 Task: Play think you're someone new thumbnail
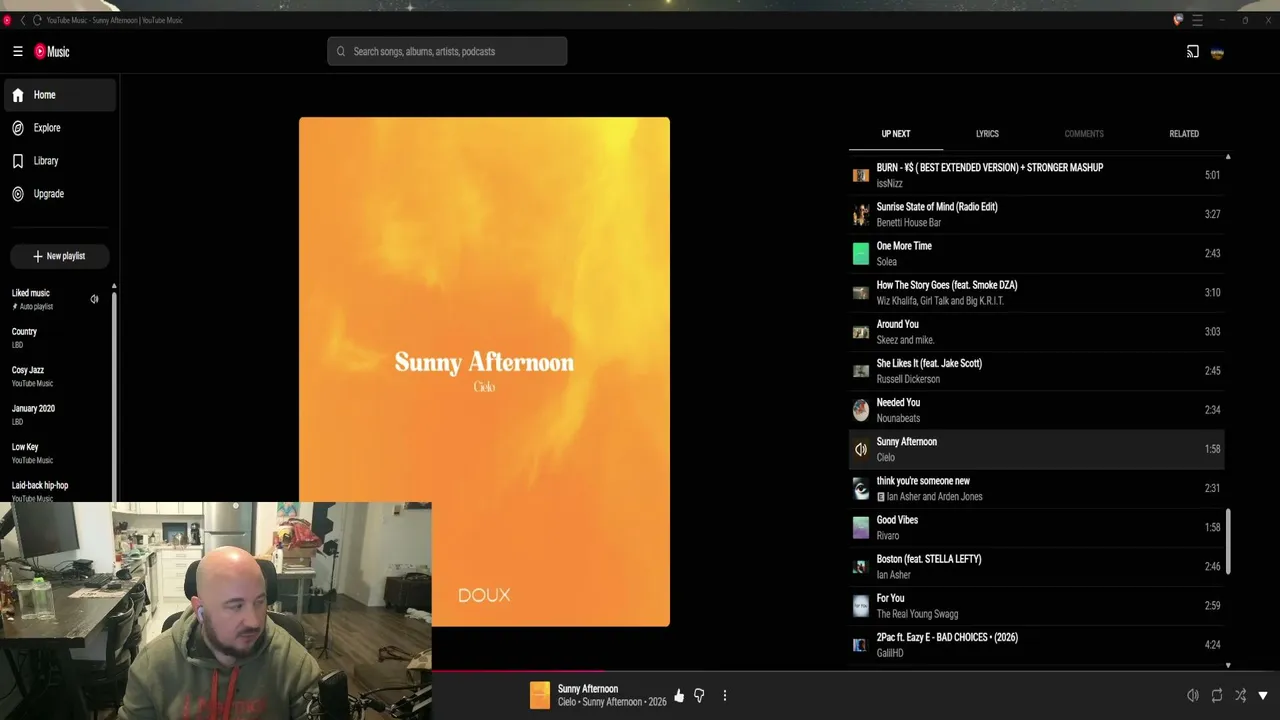(860, 488)
